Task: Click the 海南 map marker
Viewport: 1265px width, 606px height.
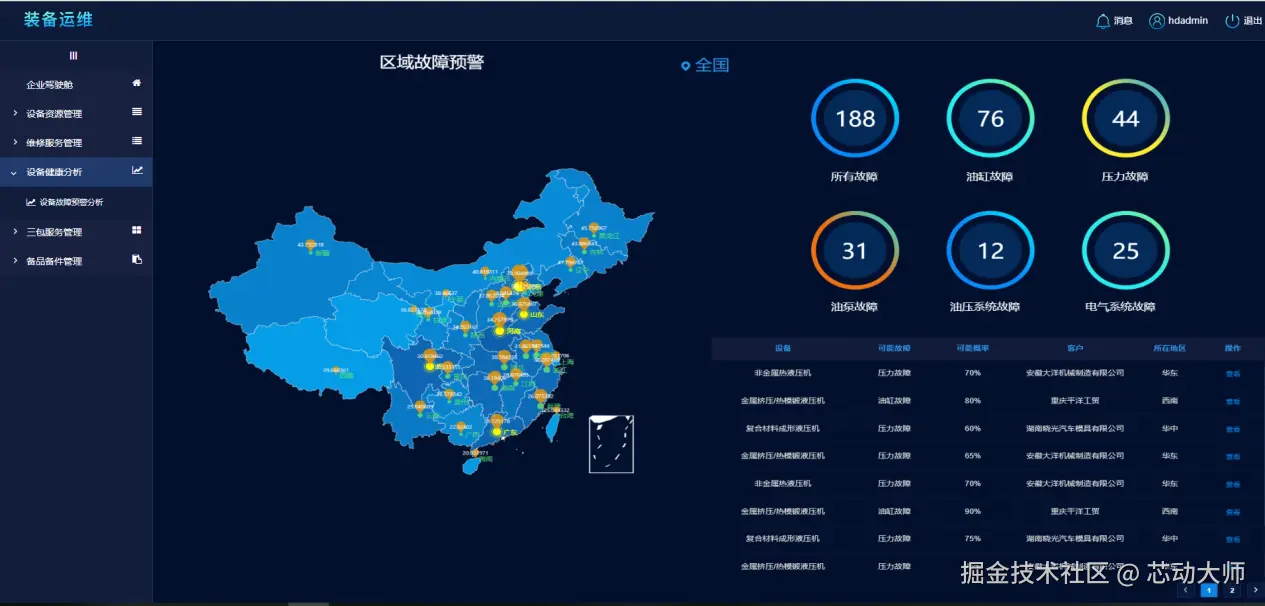Action: 476,453
